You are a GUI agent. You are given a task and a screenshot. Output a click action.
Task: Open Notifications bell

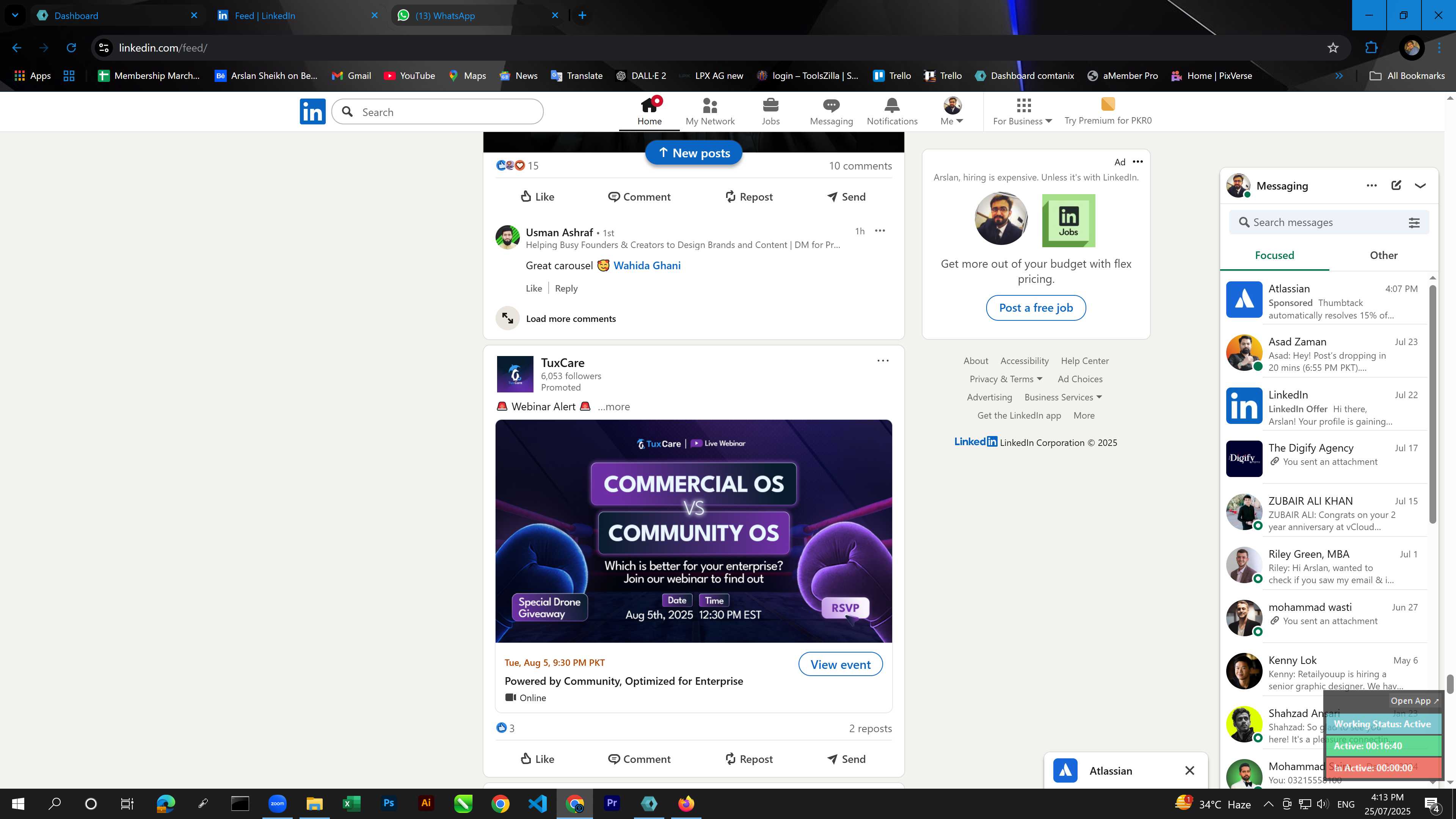[x=892, y=111]
